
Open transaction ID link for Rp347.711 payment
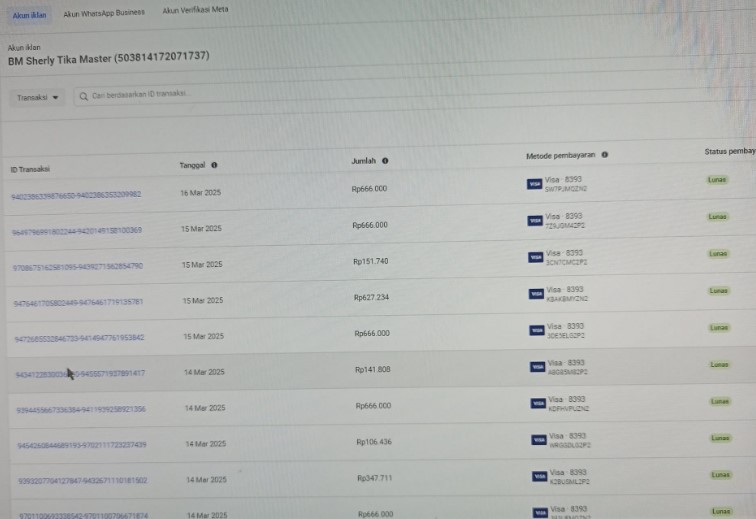coord(81,480)
